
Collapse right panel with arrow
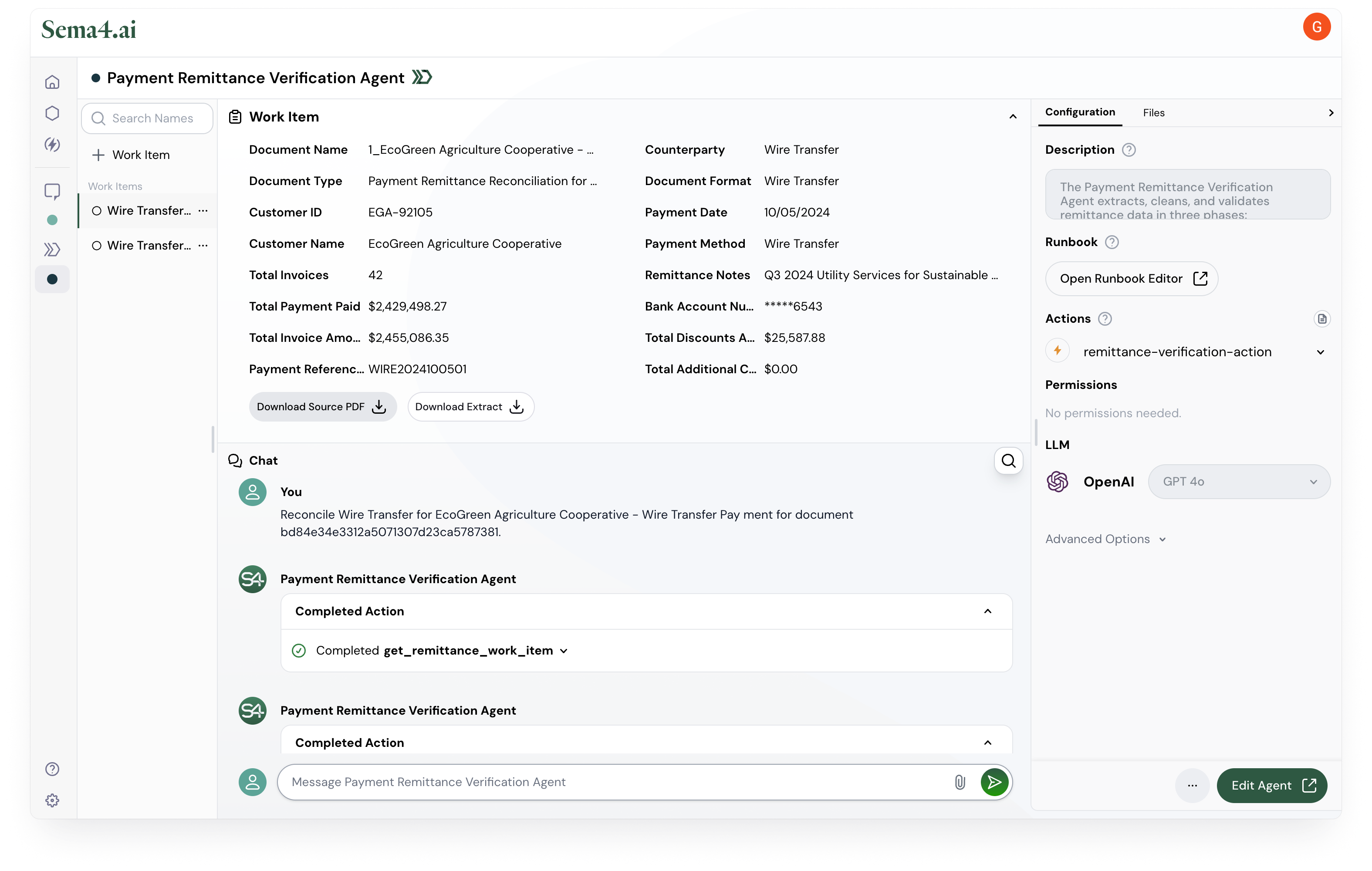click(x=1331, y=113)
